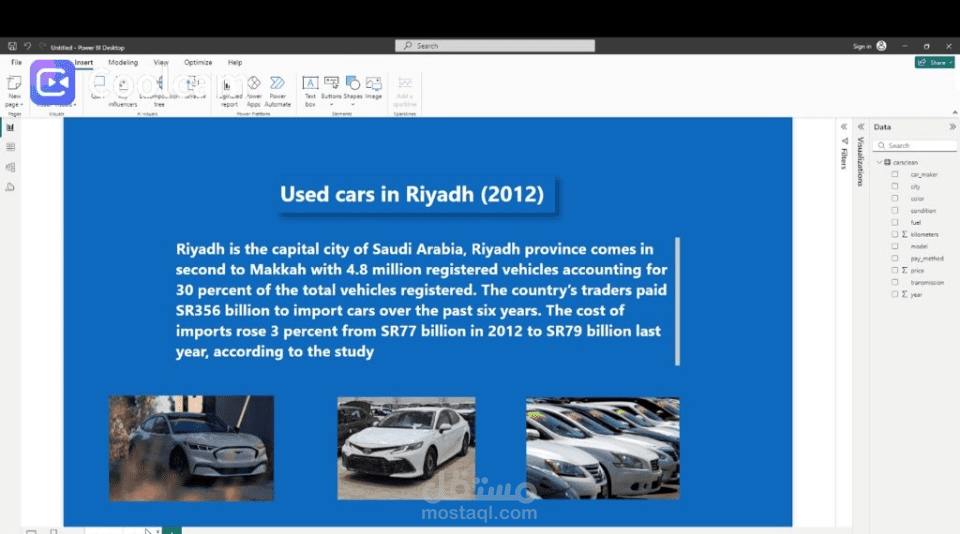This screenshot has height=534, width=960.
Task: Click the Sign in link
Action: 862,47
